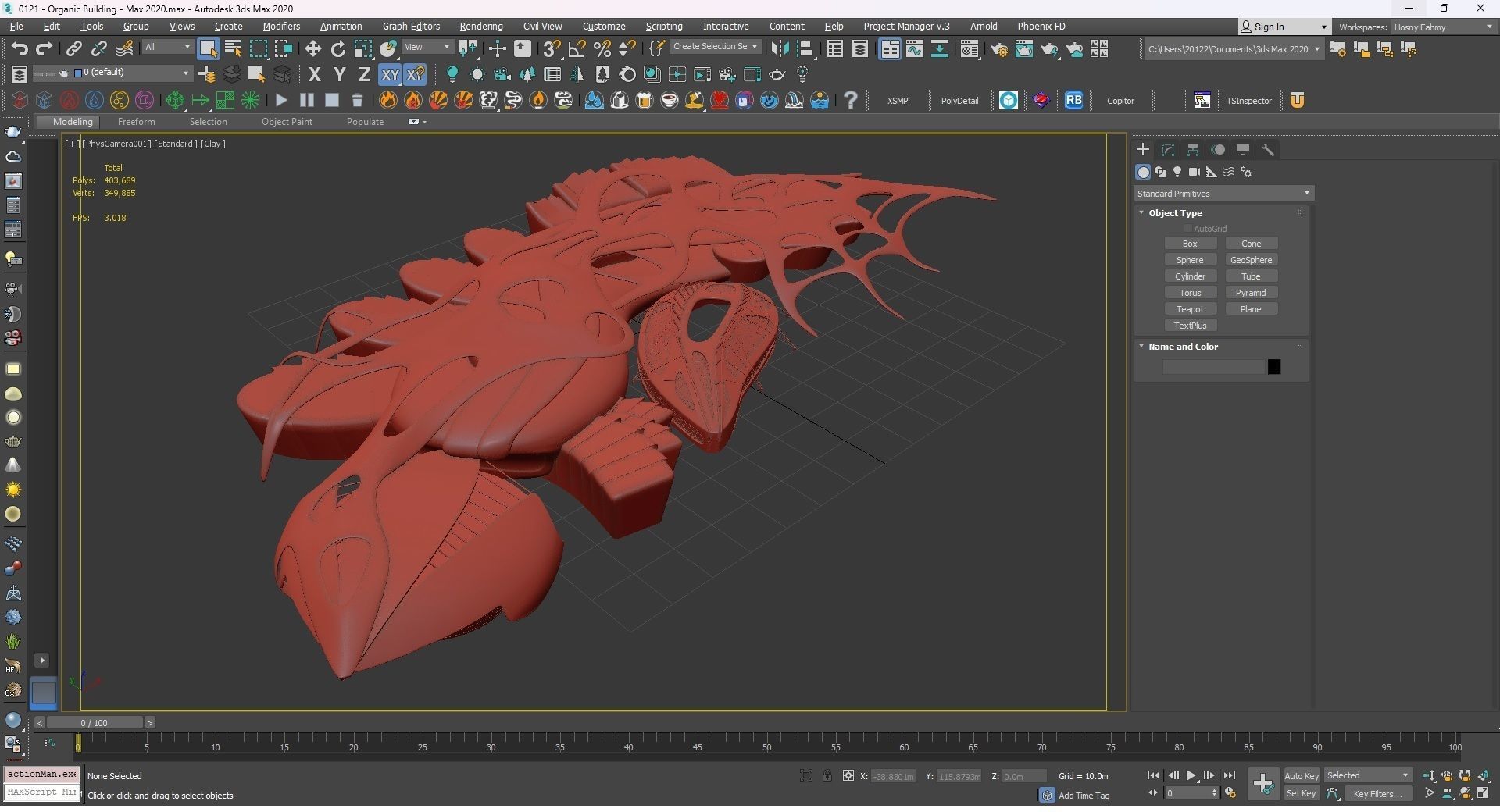Click the RB toolbar icon
The image size is (1500, 812).
click(x=1074, y=100)
